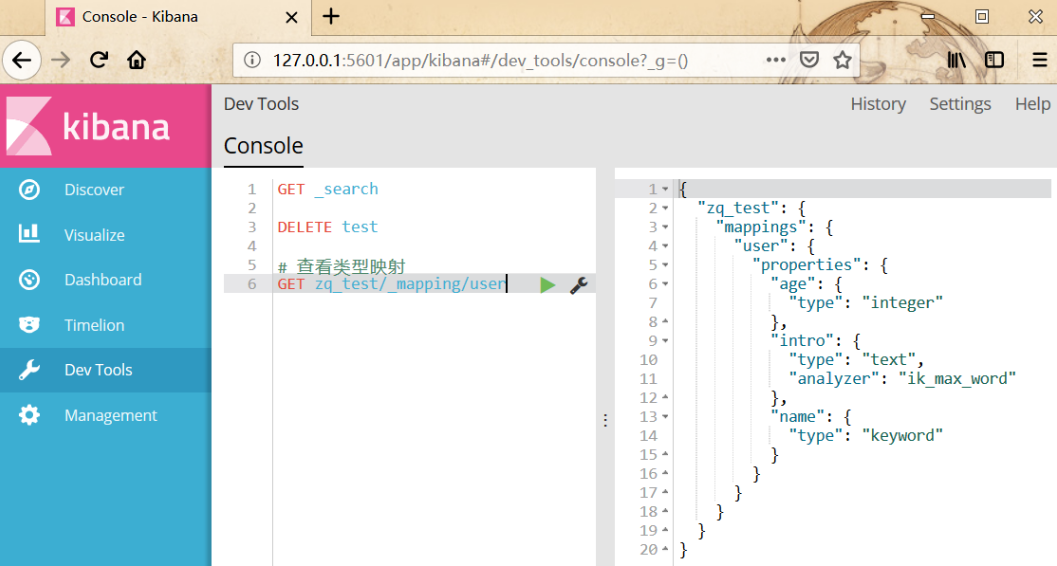Reload the page

[99, 60]
